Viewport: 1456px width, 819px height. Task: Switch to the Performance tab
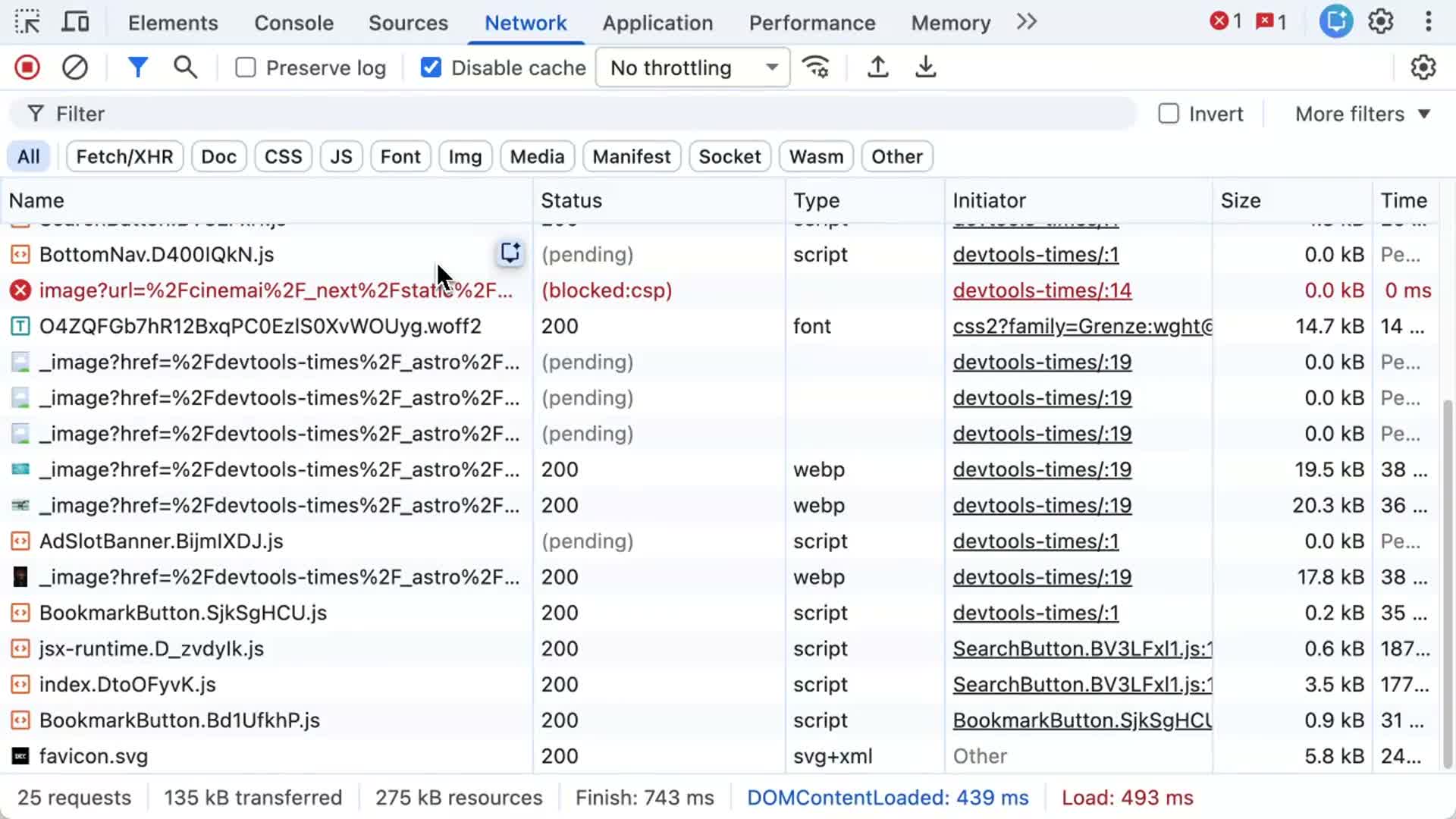811,23
